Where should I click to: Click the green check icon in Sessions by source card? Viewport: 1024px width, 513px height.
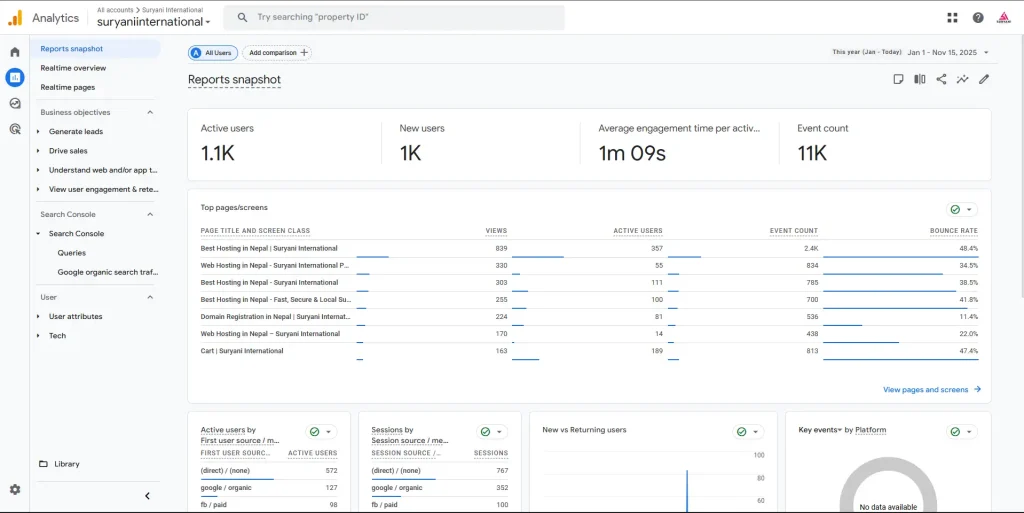click(x=485, y=431)
